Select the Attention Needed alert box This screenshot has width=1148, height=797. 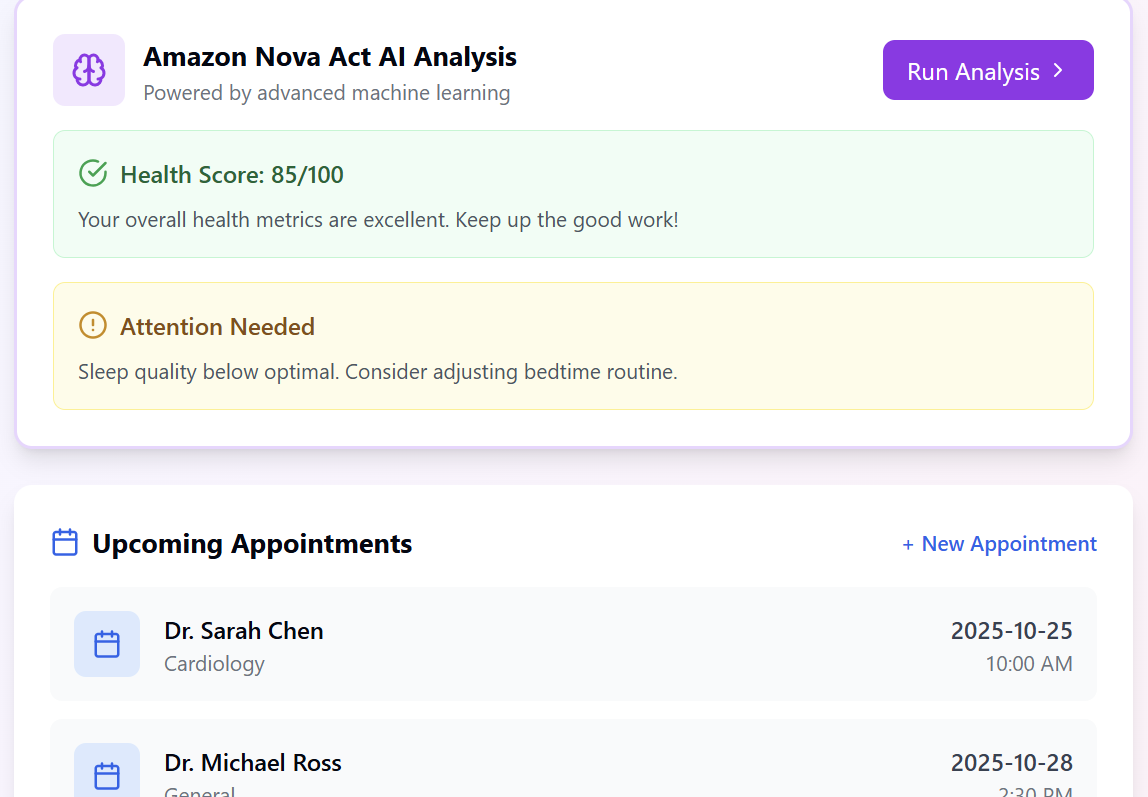(x=573, y=346)
